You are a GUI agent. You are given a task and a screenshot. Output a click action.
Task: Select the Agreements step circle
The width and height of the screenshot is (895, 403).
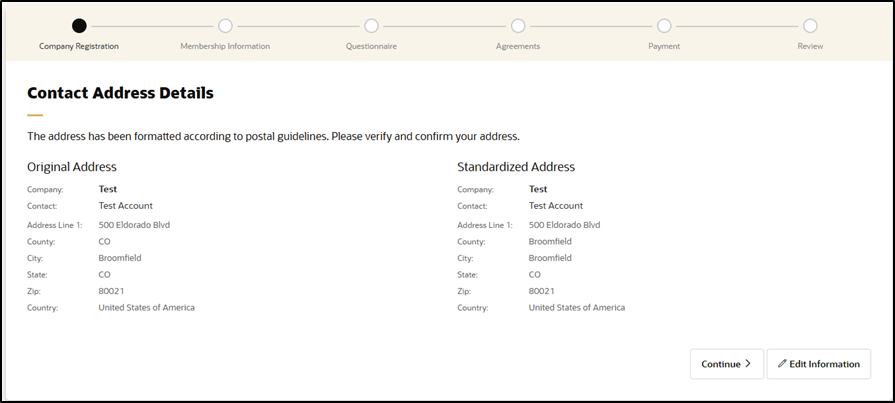click(518, 26)
